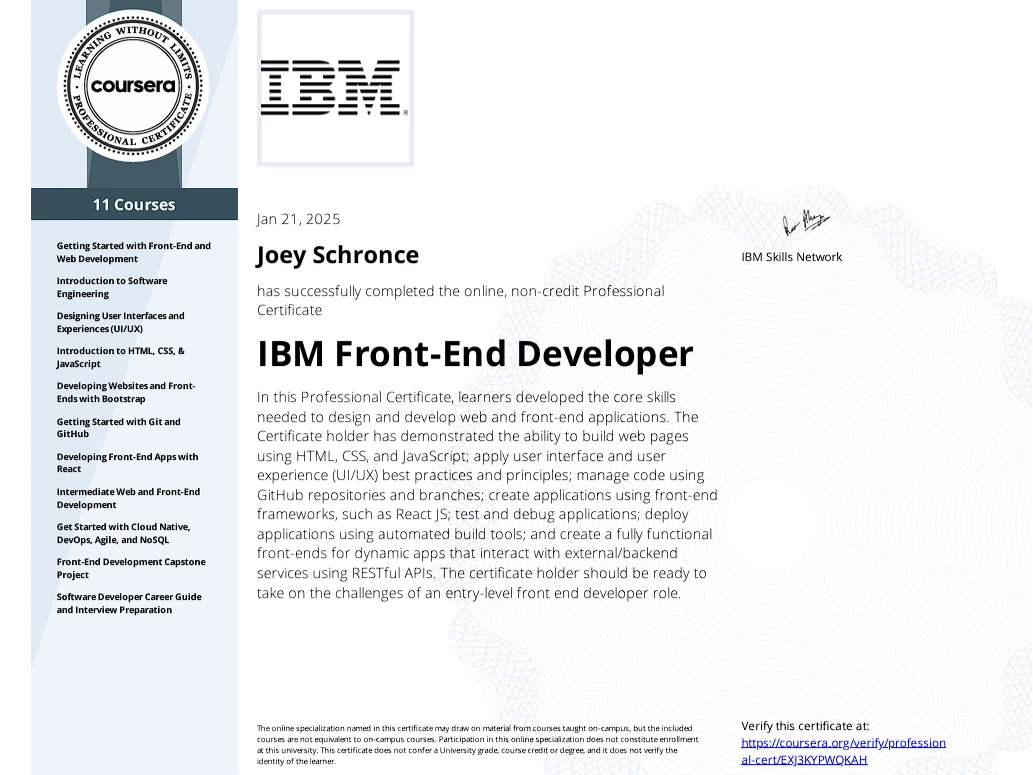Expand 'Introduction to Software Engineering' course entry
This screenshot has height=775, width=1033.
click(x=112, y=287)
